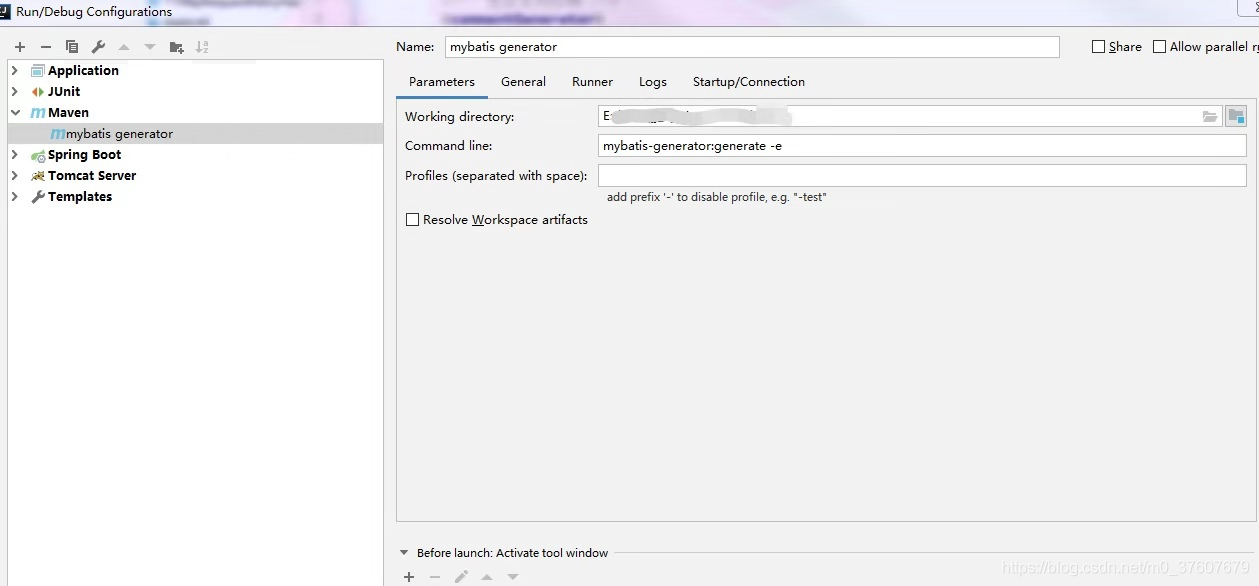
Task: Add before launch task plus icon
Action: tap(409, 577)
